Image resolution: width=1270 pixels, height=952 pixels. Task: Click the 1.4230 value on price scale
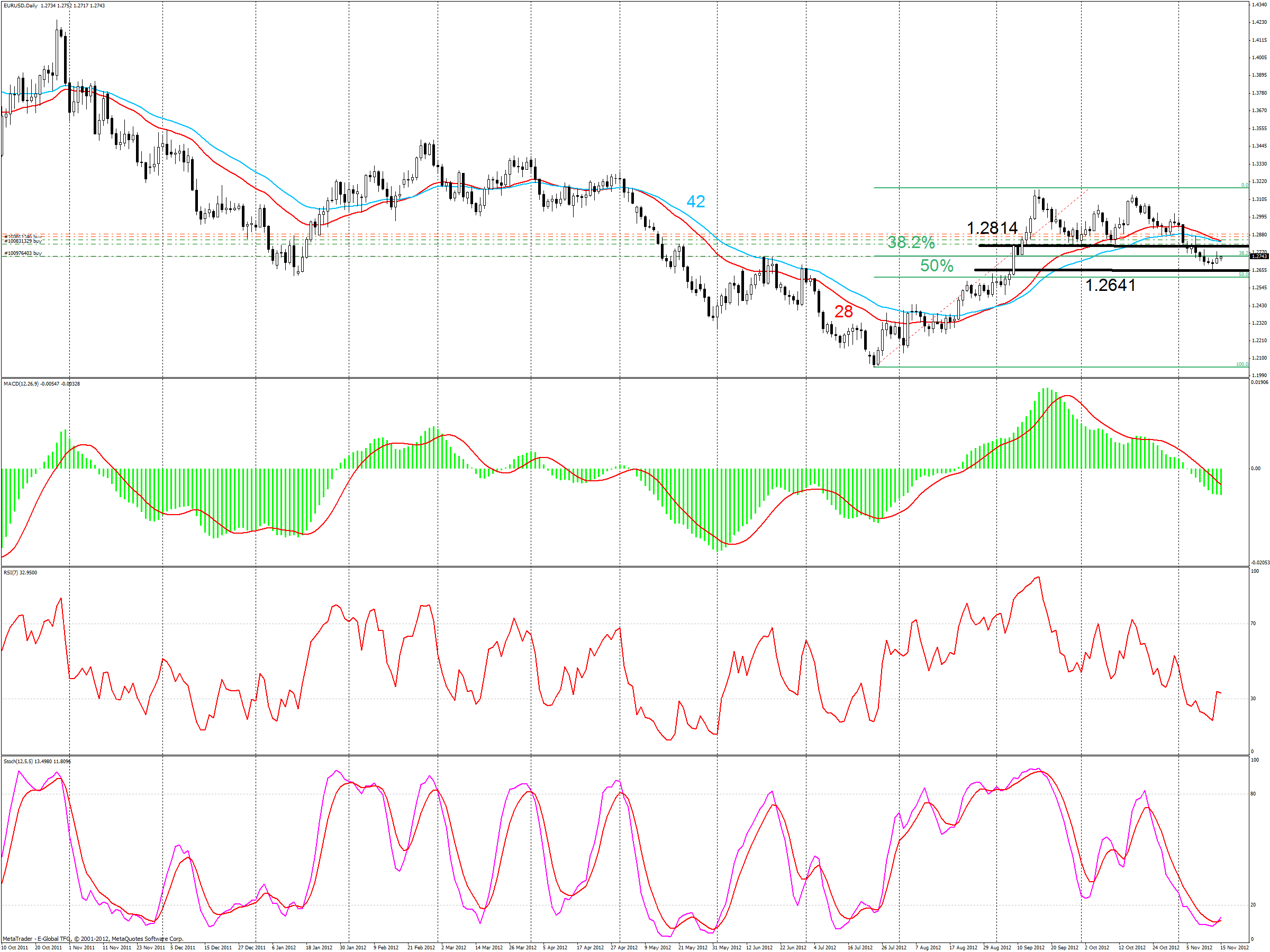(x=1258, y=22)
